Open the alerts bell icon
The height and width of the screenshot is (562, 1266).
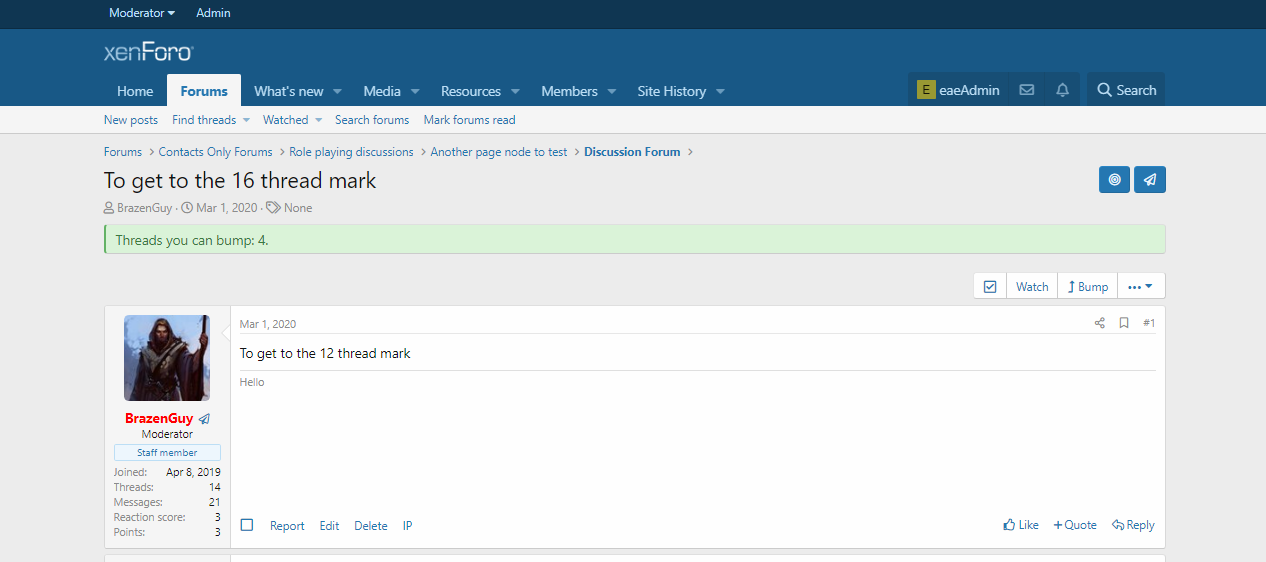pyautogui.click(x=1062, y=90)
